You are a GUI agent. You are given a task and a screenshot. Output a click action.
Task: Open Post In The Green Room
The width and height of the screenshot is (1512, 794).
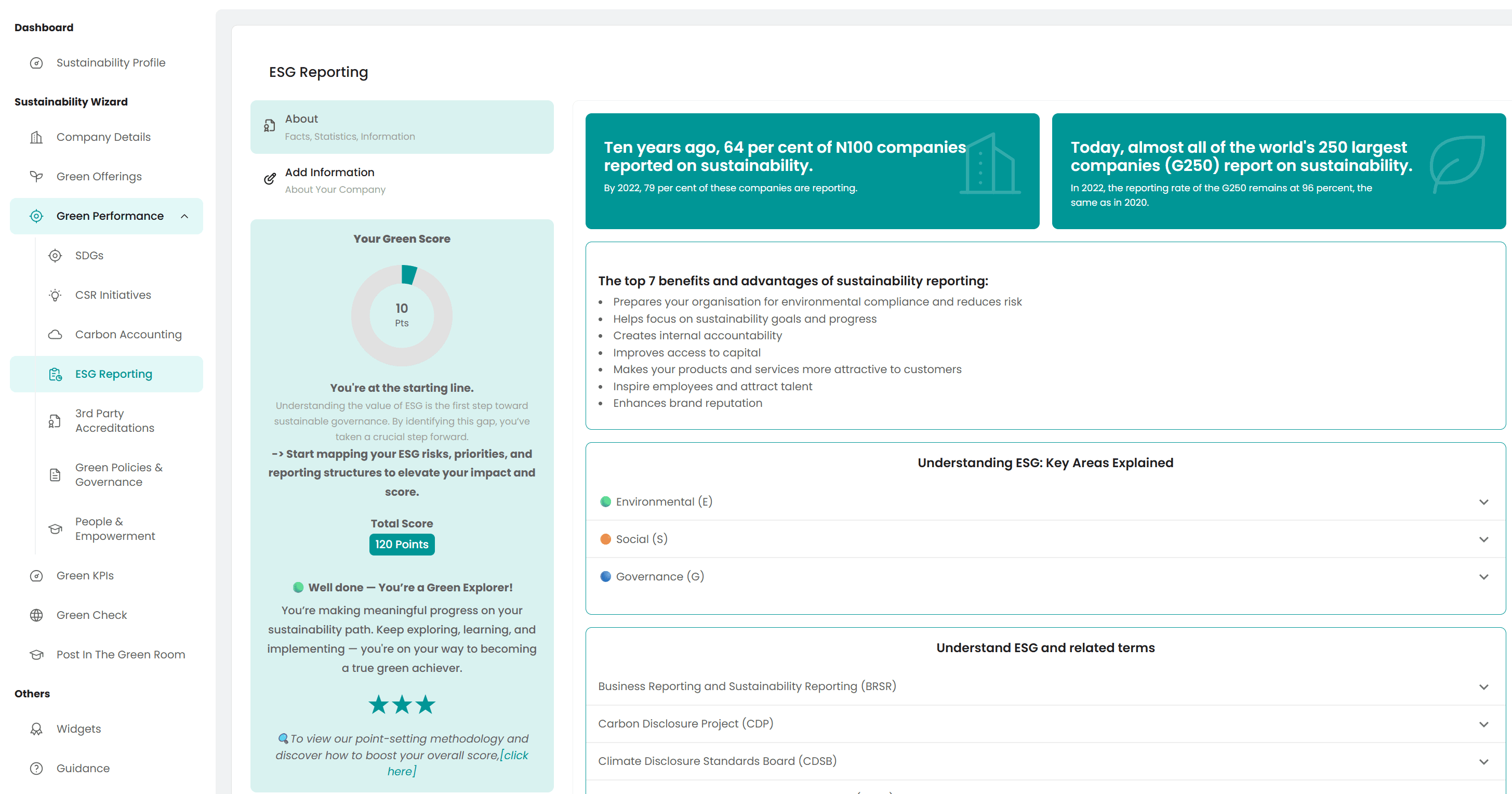[106, 654]
